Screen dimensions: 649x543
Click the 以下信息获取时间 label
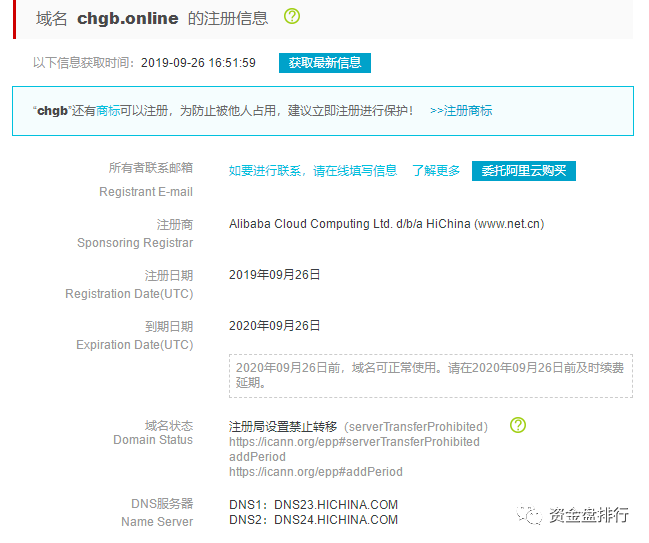(84, 63)
